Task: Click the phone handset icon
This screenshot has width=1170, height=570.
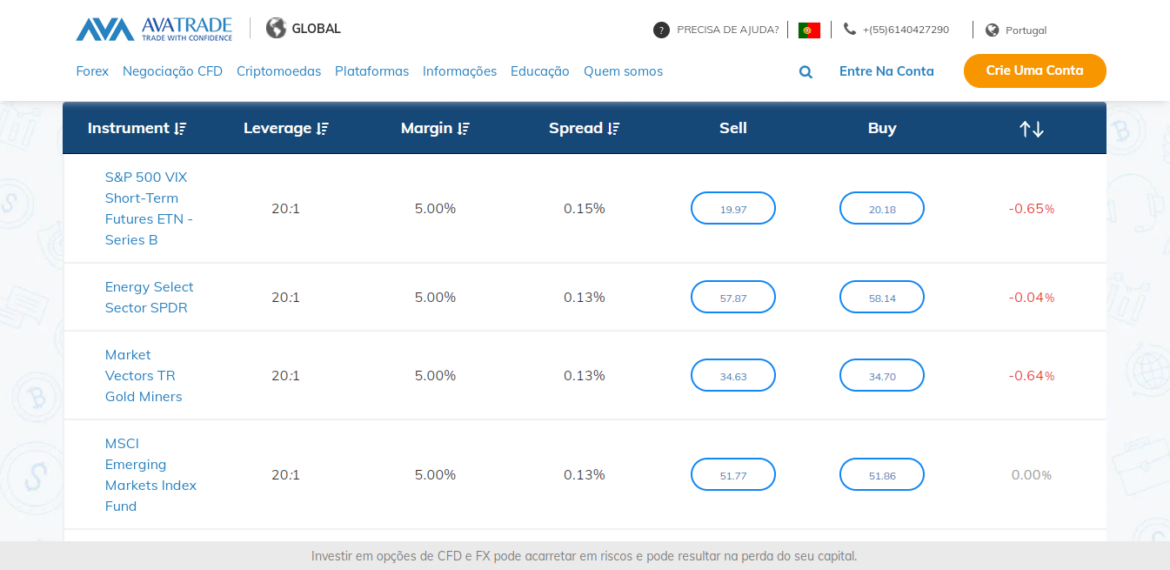Action: coord(850,29)
